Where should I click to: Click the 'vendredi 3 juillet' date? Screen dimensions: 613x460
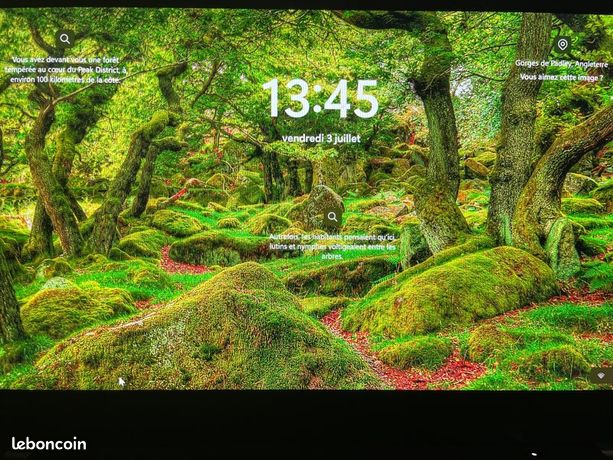click(x=321, y=138)
